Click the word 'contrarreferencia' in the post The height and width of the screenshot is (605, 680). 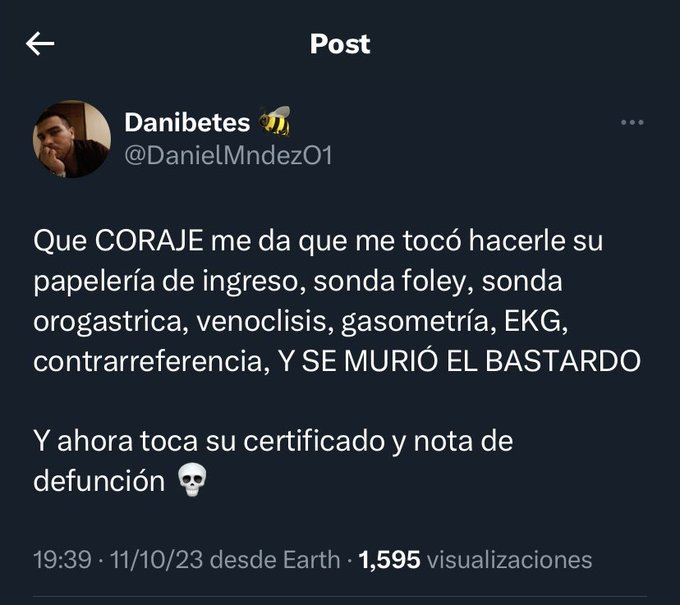click(148, 361)
